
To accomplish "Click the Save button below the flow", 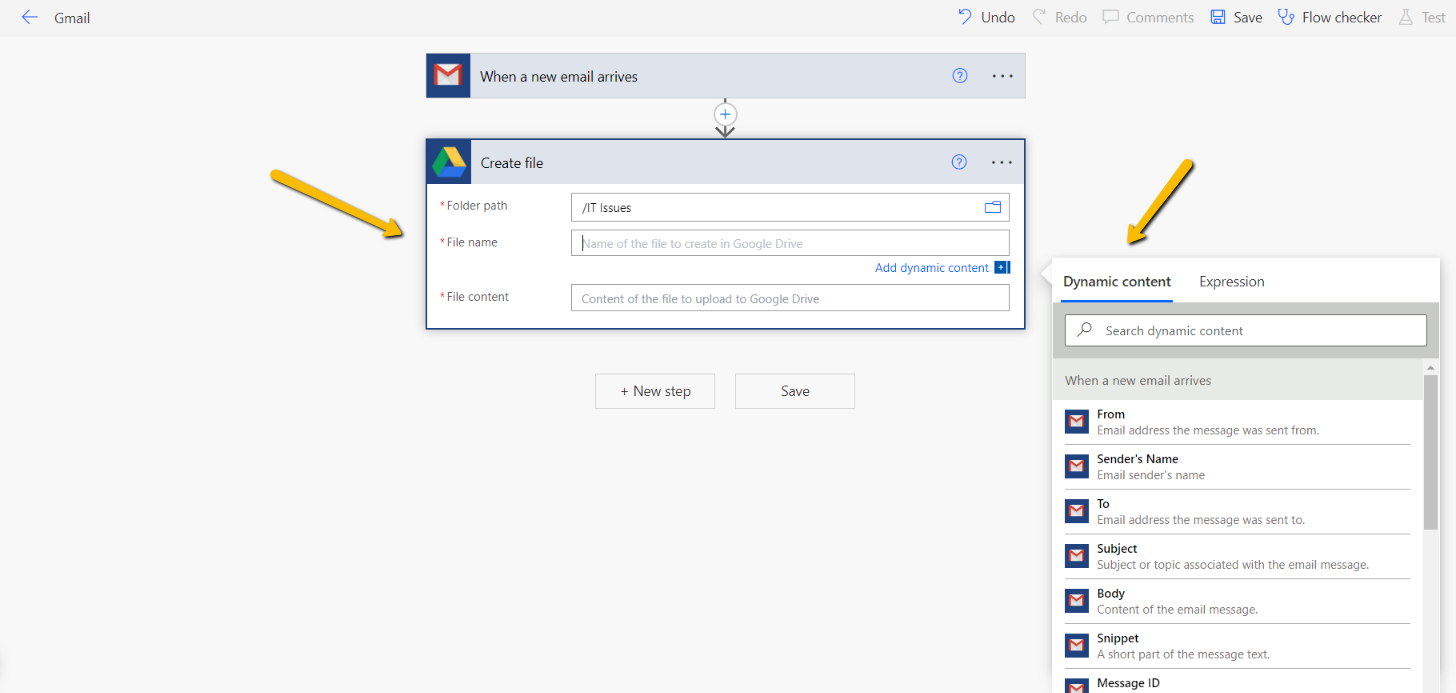I will click(794, 391).
